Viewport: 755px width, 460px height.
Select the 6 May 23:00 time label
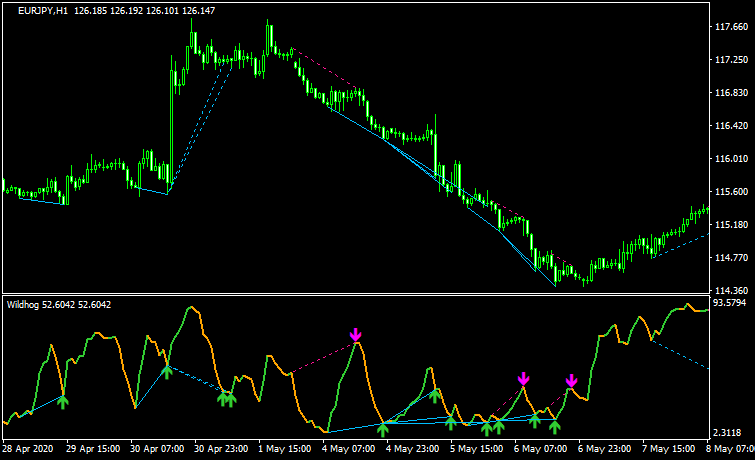(606, 449)
